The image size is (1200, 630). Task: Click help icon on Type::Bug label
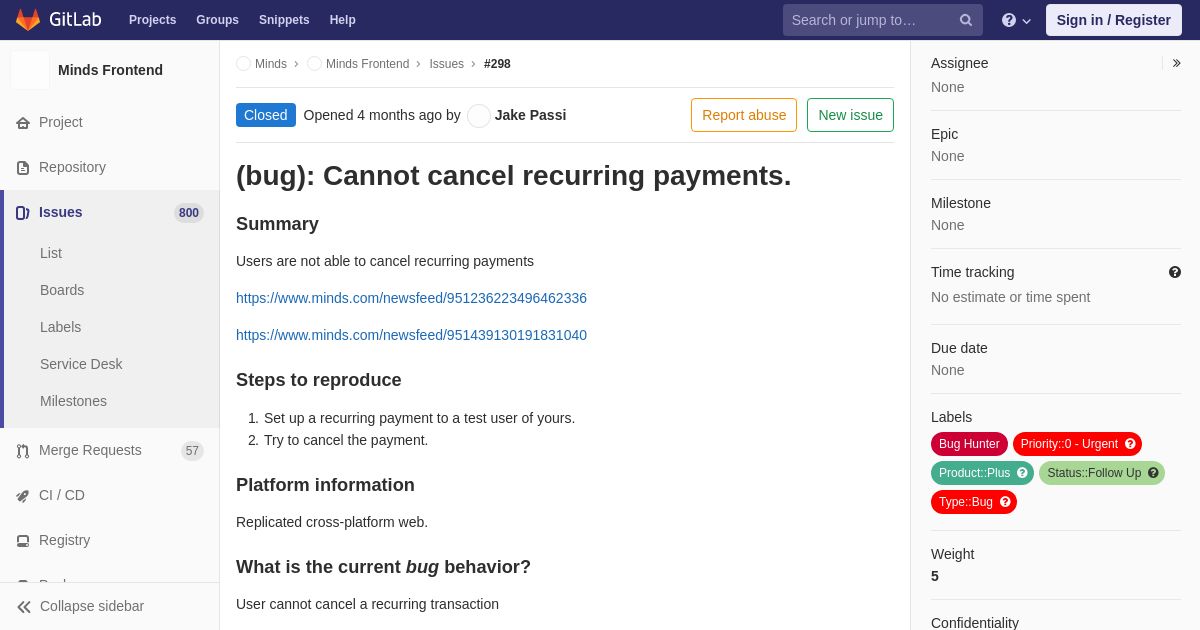[1005, 502]
